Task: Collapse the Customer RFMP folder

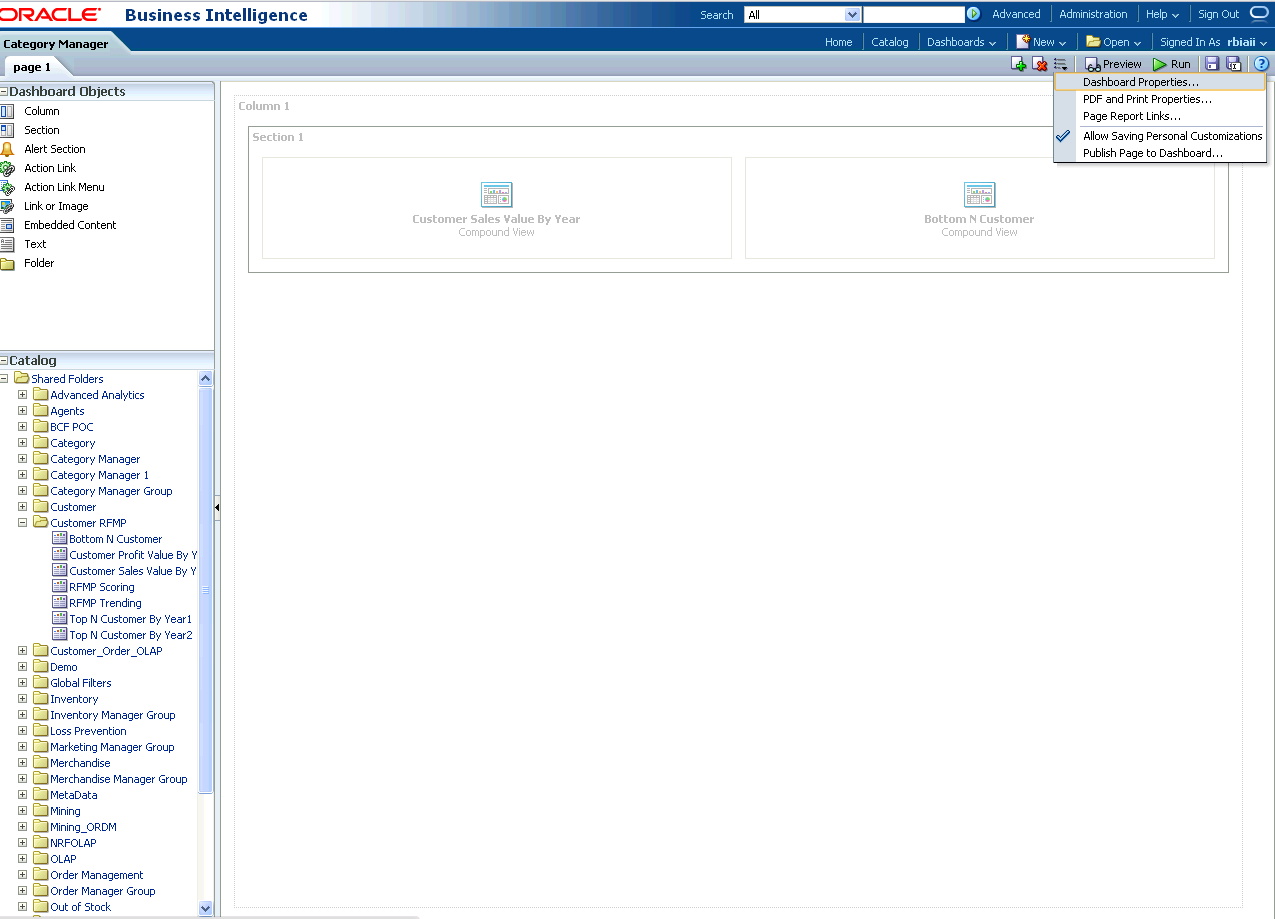Action: 22,523
